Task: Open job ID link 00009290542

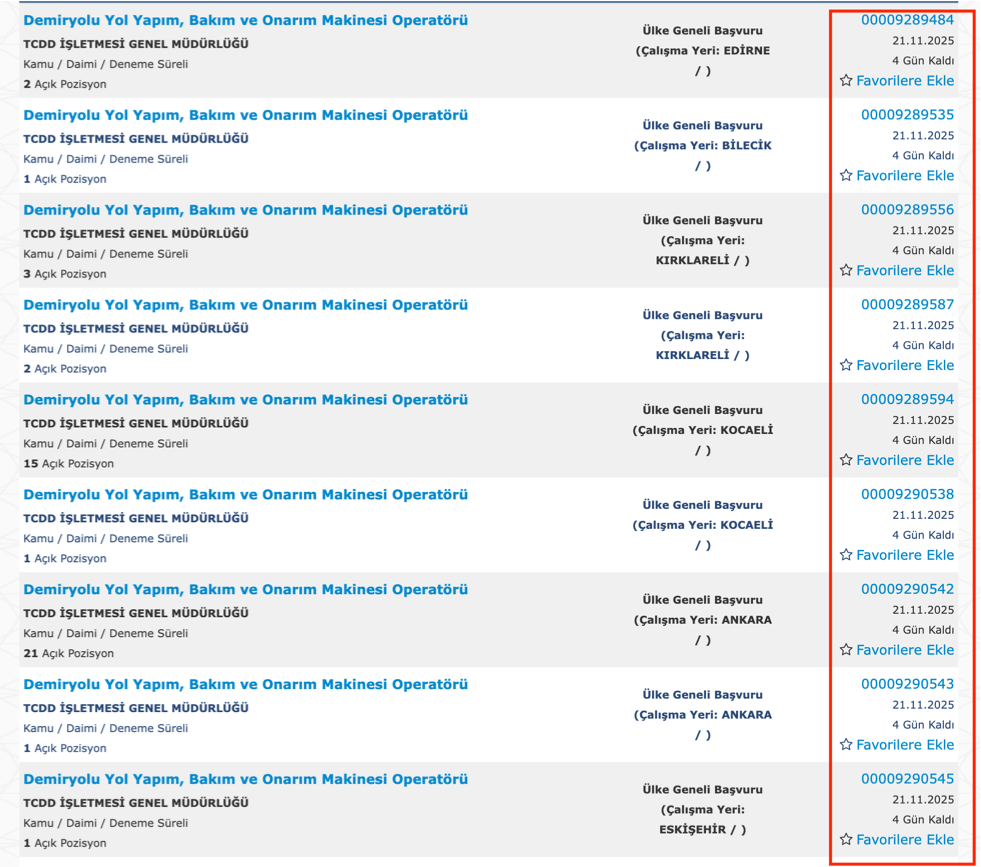Action: (907, 590)
